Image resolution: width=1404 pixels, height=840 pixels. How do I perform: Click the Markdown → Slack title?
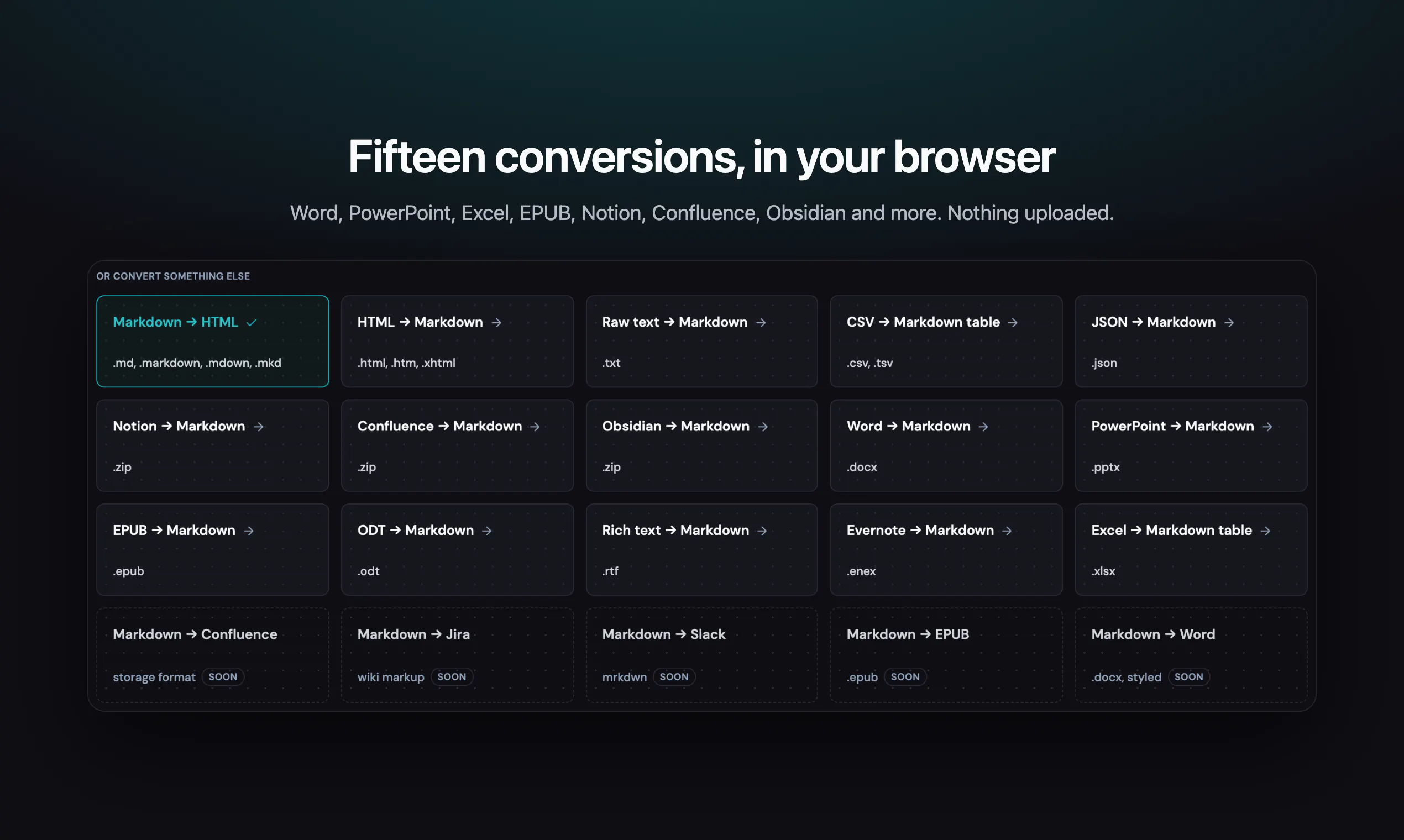[x=663, y=634]
